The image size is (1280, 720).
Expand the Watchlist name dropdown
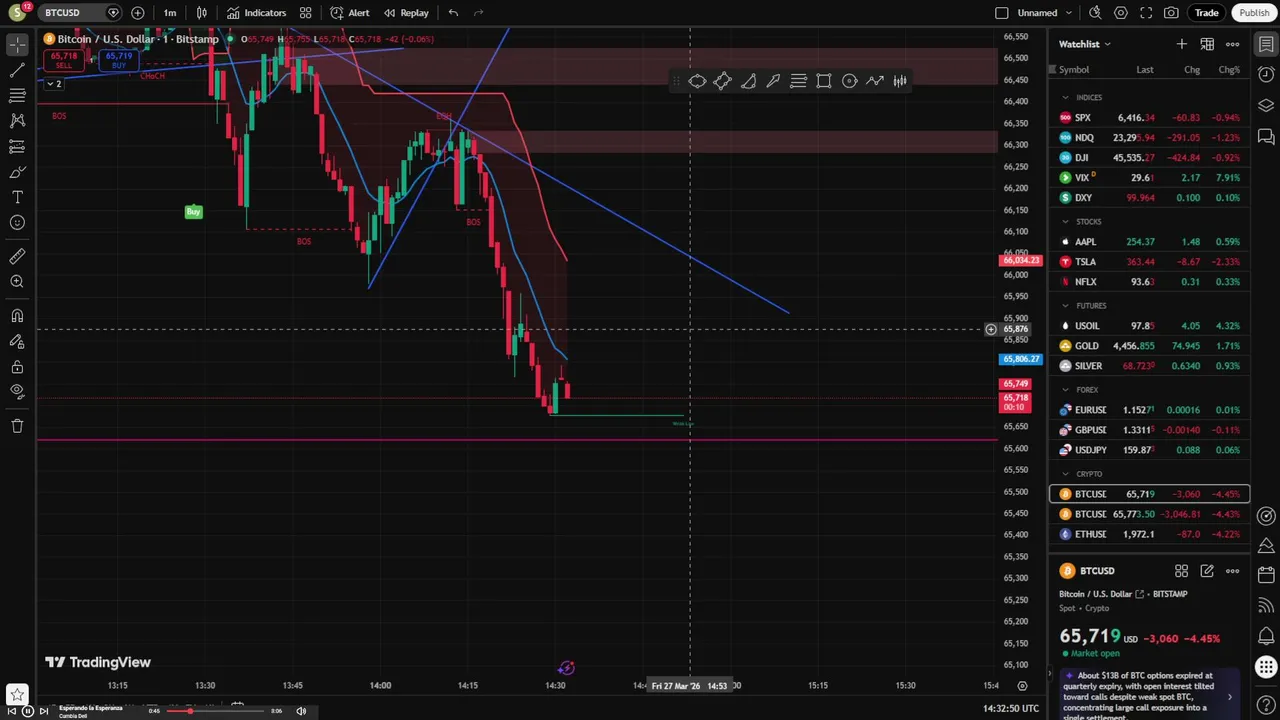[1085, 44]
